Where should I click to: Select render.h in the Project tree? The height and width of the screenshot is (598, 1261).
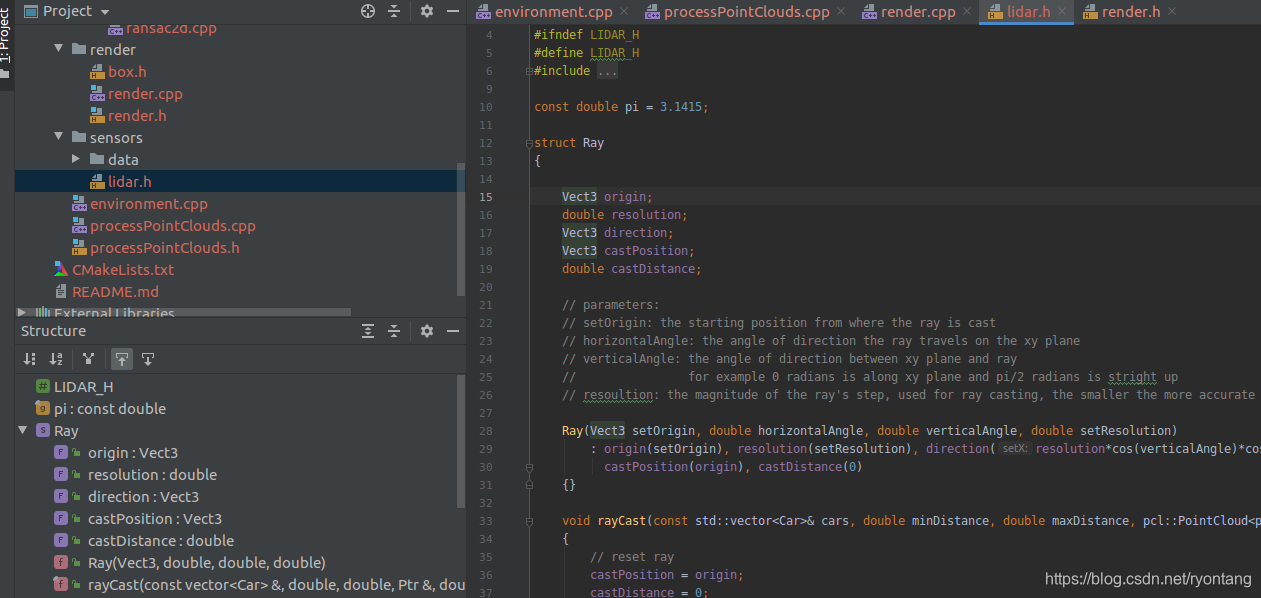coord(137,115)
